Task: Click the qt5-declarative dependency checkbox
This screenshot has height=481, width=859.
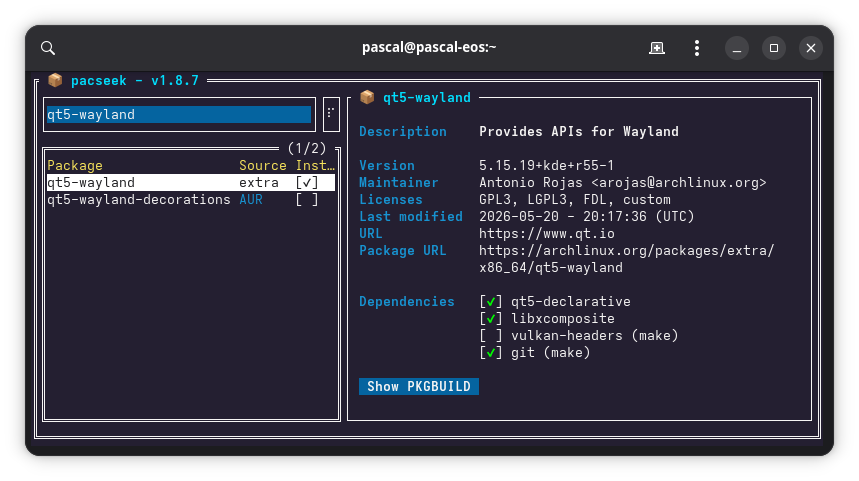Action: [x=491, y=301]
